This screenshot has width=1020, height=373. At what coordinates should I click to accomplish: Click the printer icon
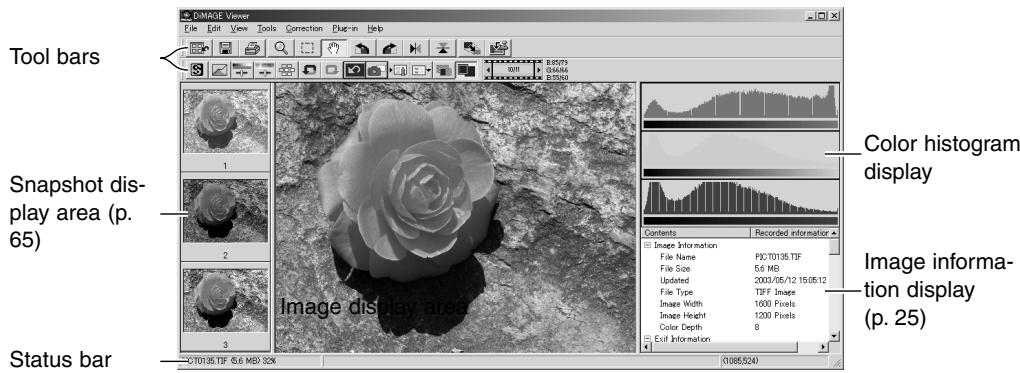tap(252, 48)
